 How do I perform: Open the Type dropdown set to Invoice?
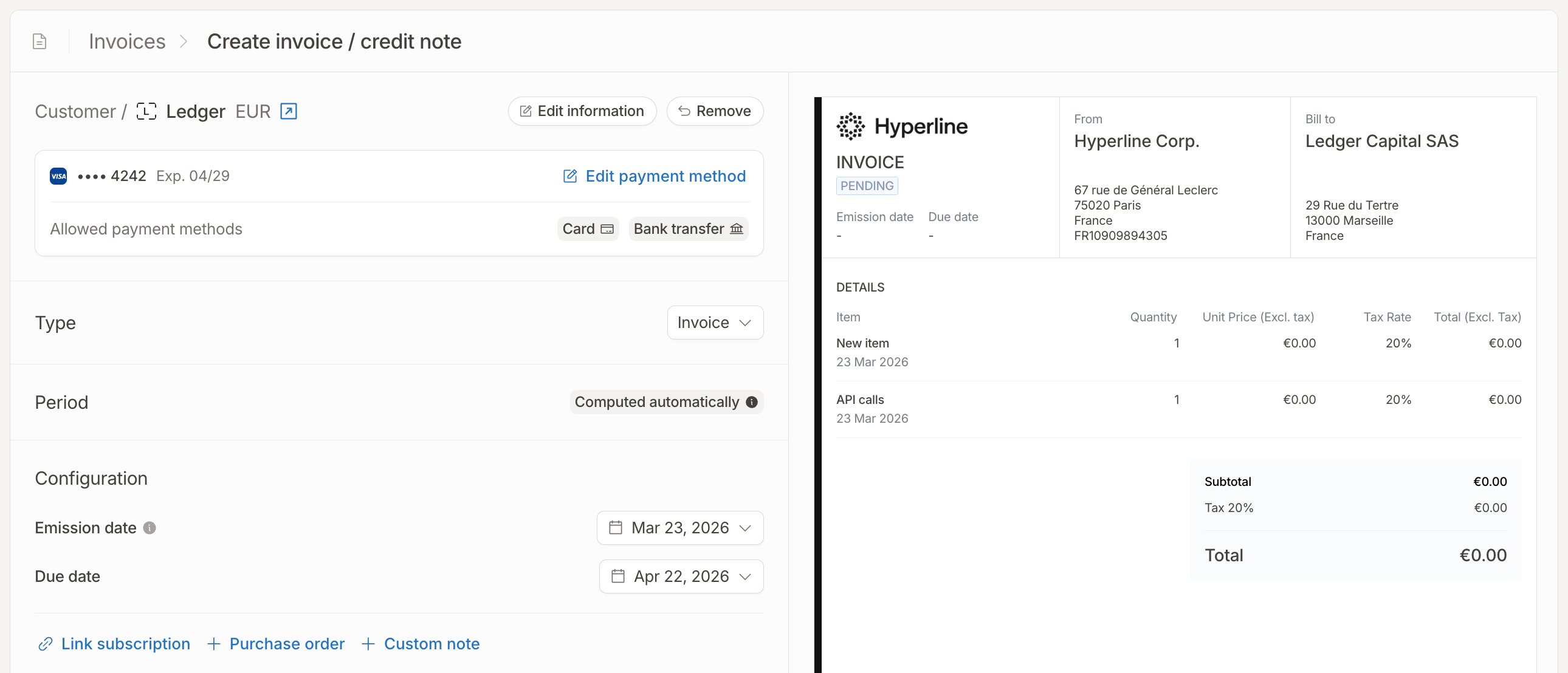pos(715,323)
